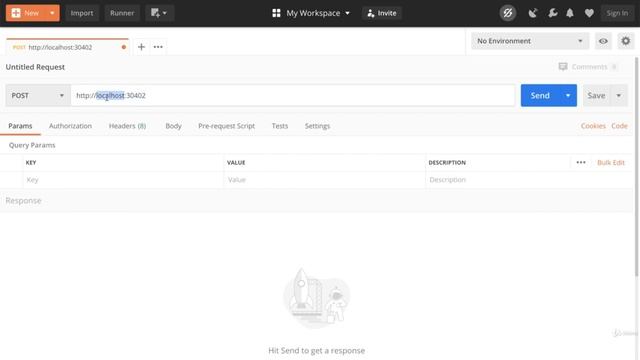Open the POST method dropdown

[38, 96]
